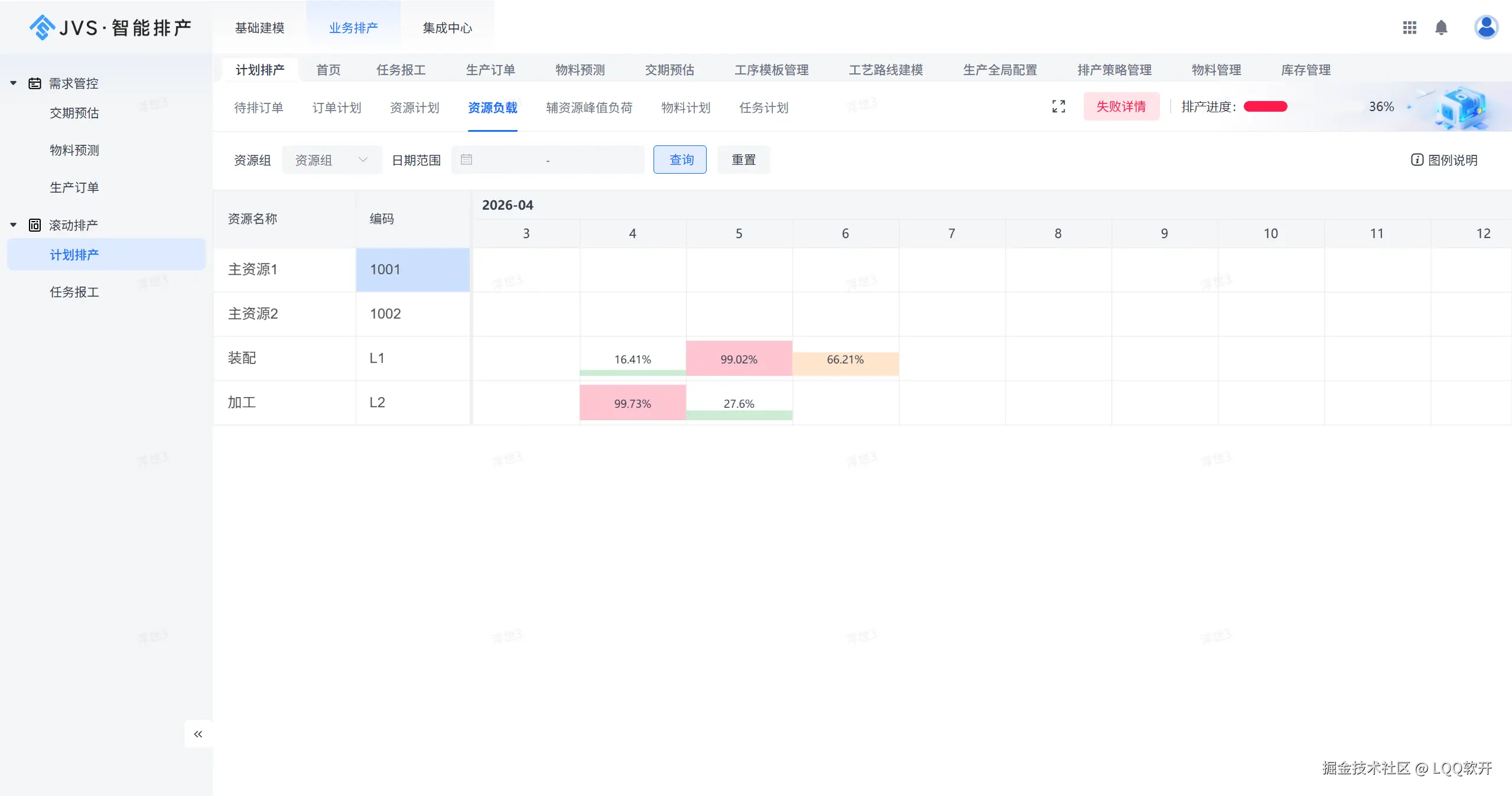Open the 资源组 dropdown
Image resolution: width=1512 pixels, height=796 pixels.
tap(331, 160)
